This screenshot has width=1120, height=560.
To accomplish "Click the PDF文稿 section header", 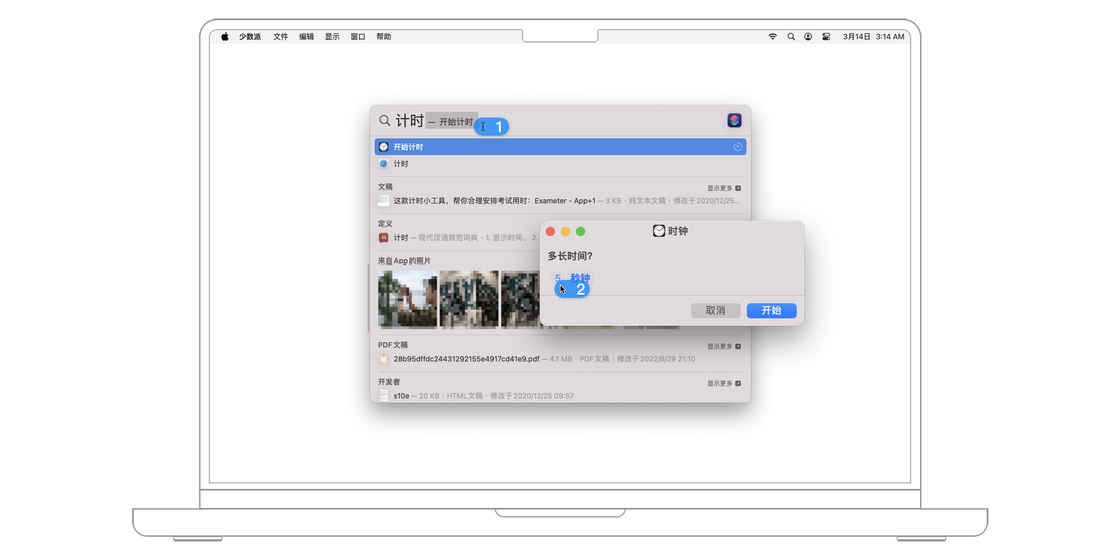I will pyautogui.click(x=393, y=345).
